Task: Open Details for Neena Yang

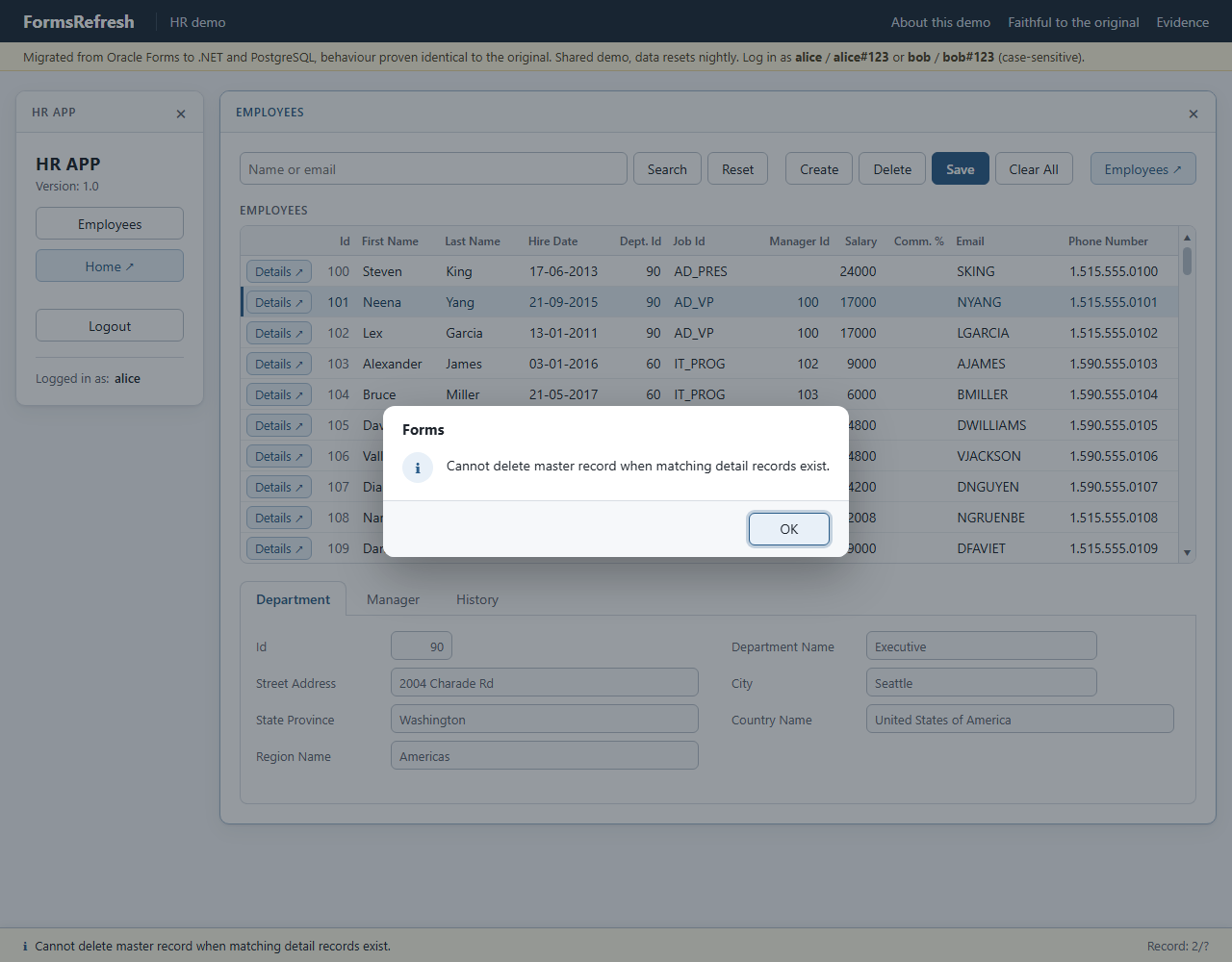Action: pos(279,303)
